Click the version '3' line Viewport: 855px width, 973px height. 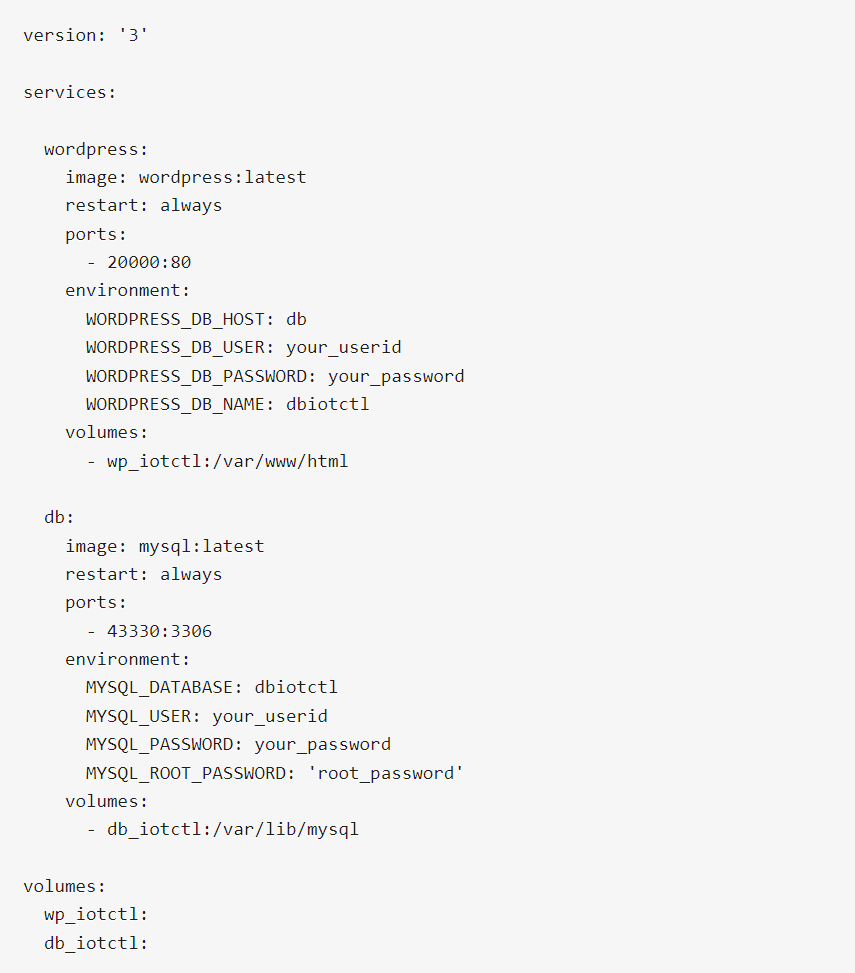click(86, 35)
